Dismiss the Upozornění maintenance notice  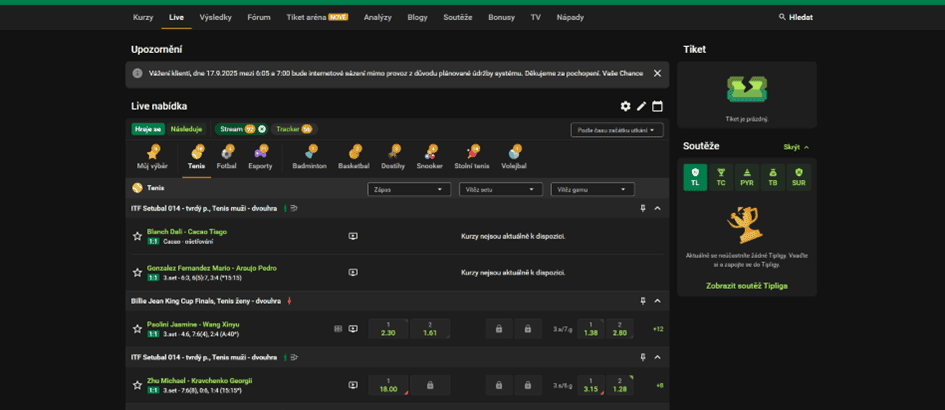coord(658,73)
